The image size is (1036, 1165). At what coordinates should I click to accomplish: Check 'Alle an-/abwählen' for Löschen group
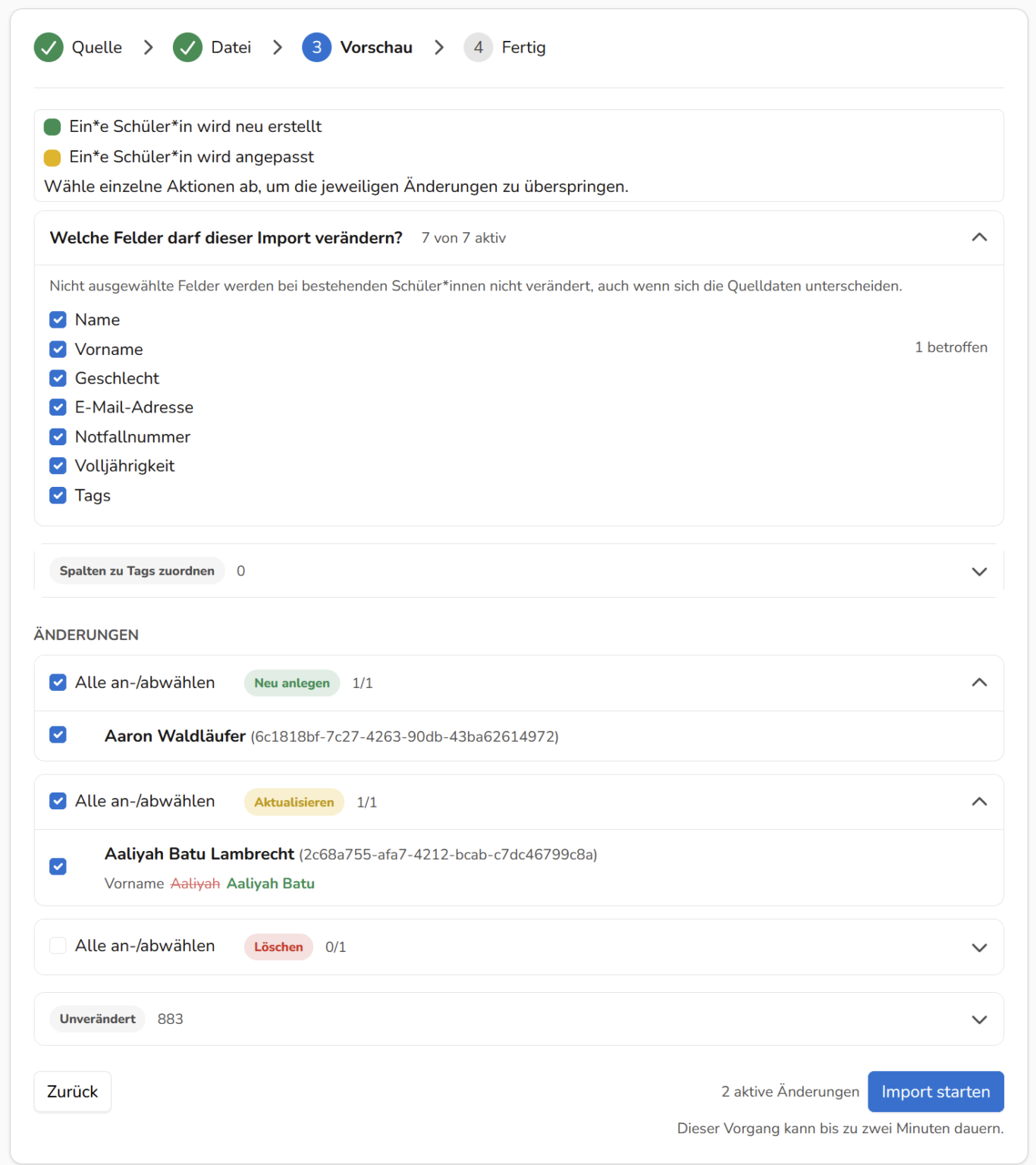pyautogui.click(x=58, y=946)
